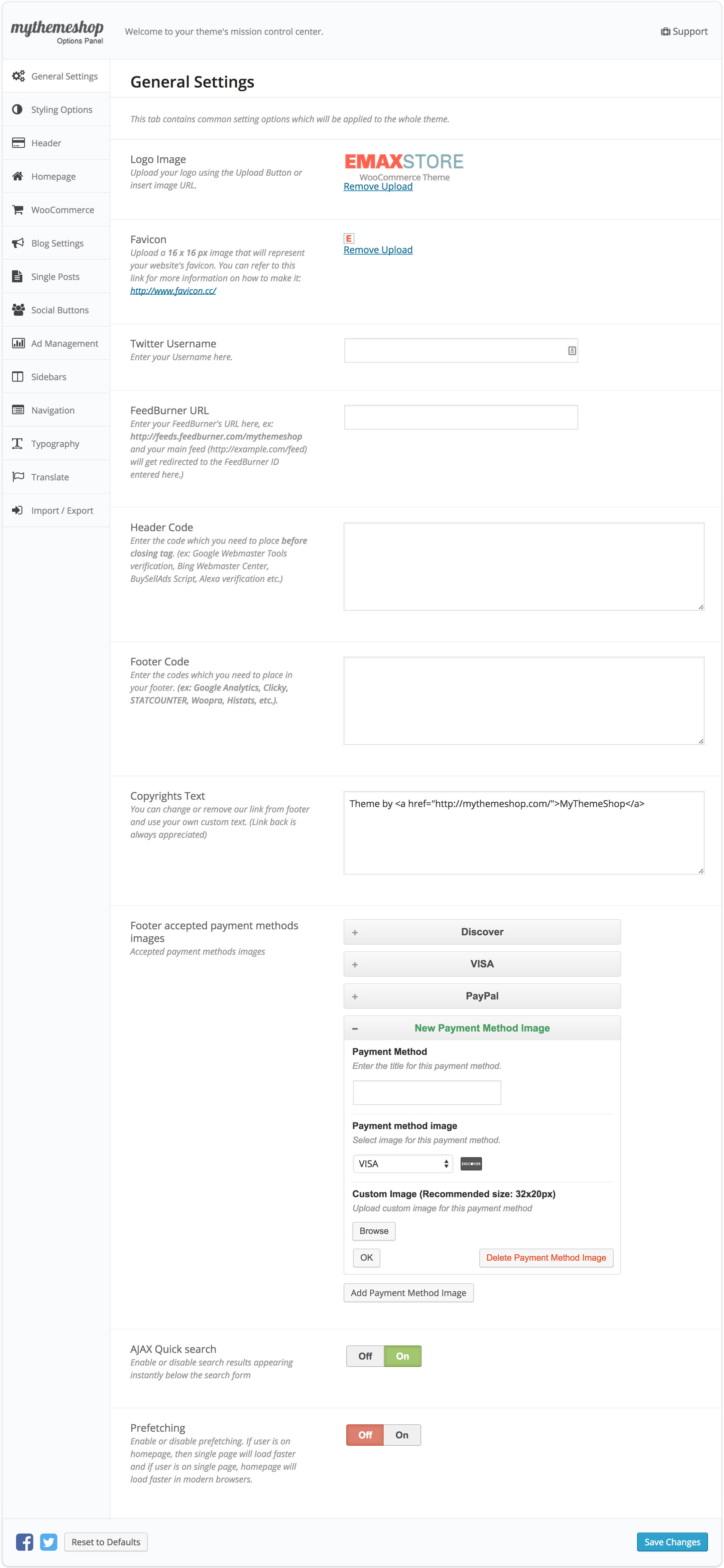Open Support in the top right corner
Screen dimensions: 724x1568
pyautogui.click(x=684, y=31)
